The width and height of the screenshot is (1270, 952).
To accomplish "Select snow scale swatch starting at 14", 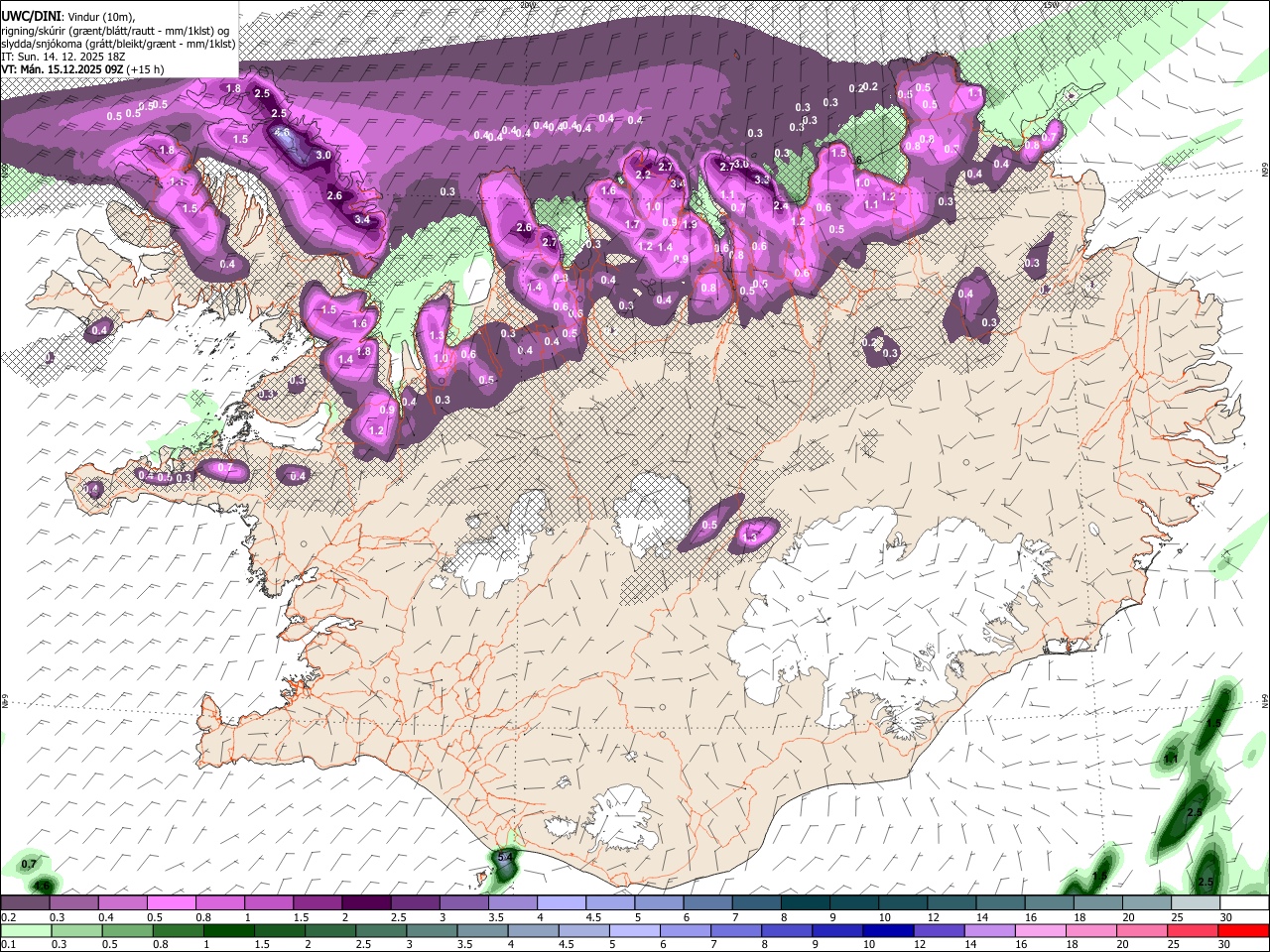I will point(1000,902).
